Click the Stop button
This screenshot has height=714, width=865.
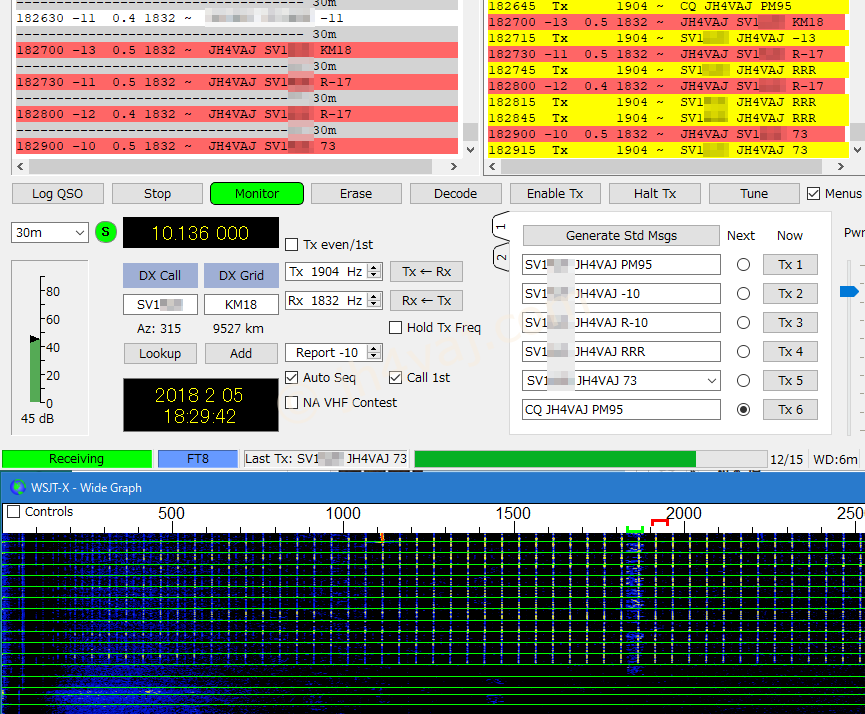click(157, 194)
